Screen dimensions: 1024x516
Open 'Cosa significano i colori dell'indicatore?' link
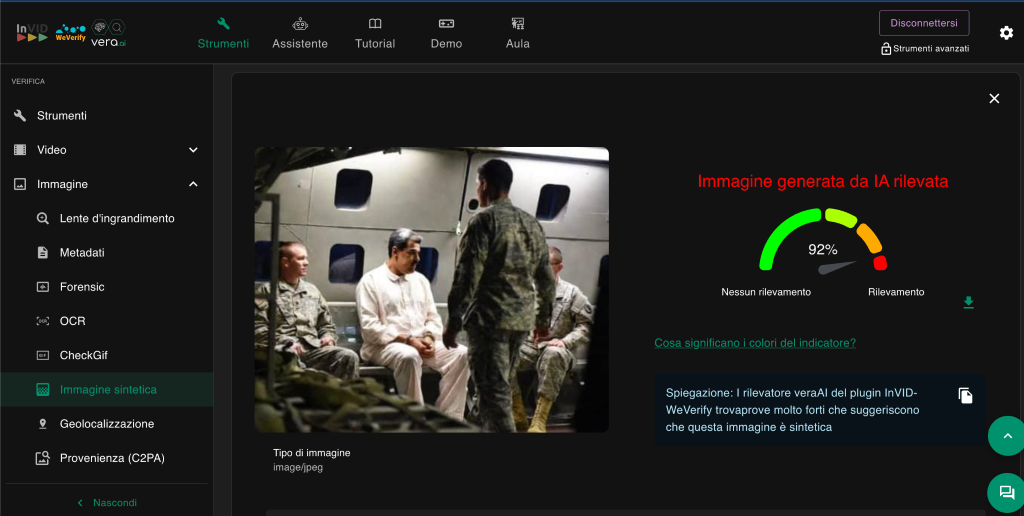(755, 343)
